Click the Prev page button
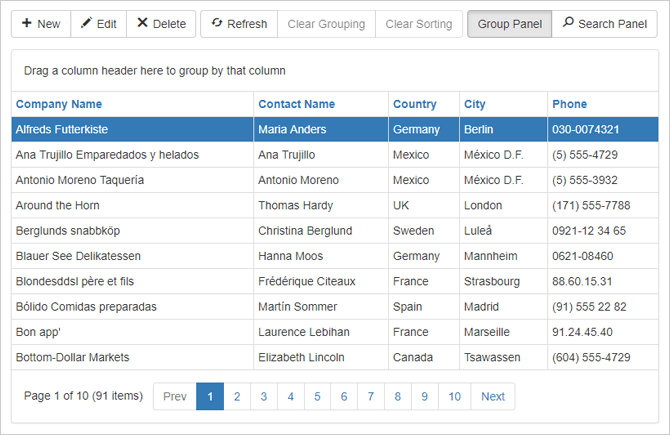Screen dimensions: 670x435 tap(175, 397)
